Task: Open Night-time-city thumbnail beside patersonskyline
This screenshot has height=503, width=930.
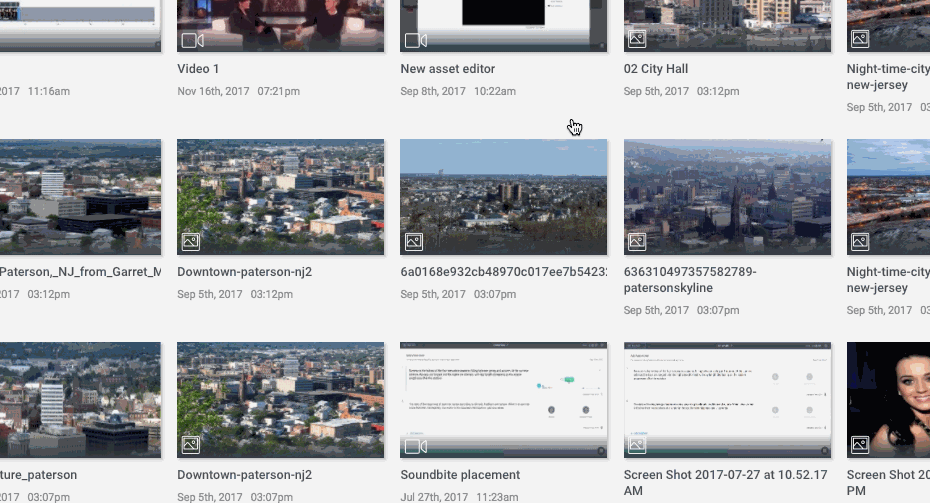Action: coord(888,197)
